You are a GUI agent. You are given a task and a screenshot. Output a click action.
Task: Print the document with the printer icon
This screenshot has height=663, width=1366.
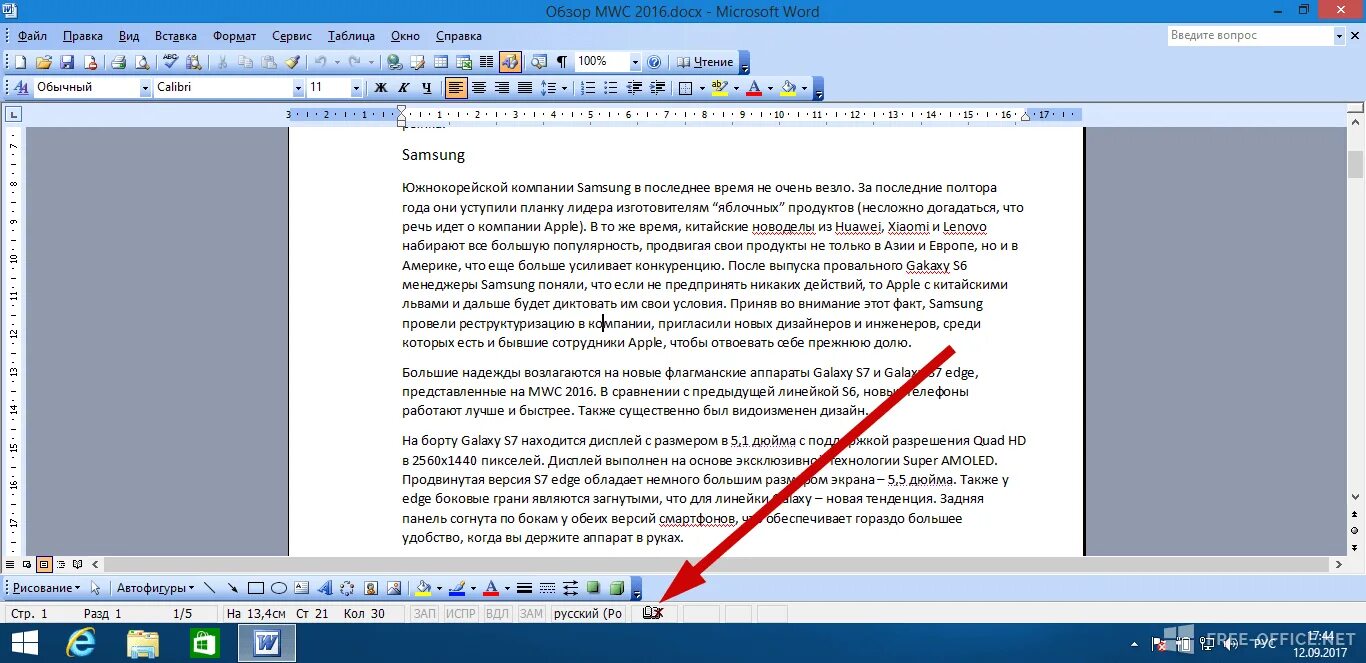(x=118, y=62)
